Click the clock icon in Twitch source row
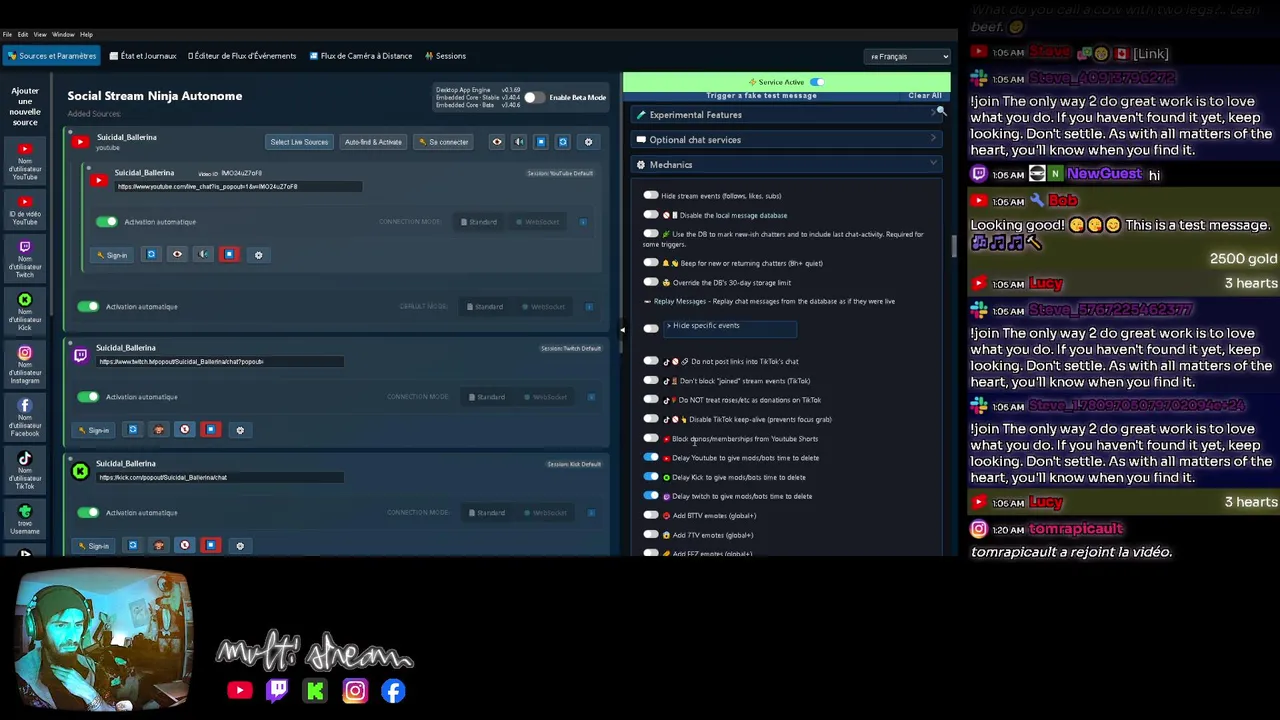1280x720 pixels. click(184, 430)
